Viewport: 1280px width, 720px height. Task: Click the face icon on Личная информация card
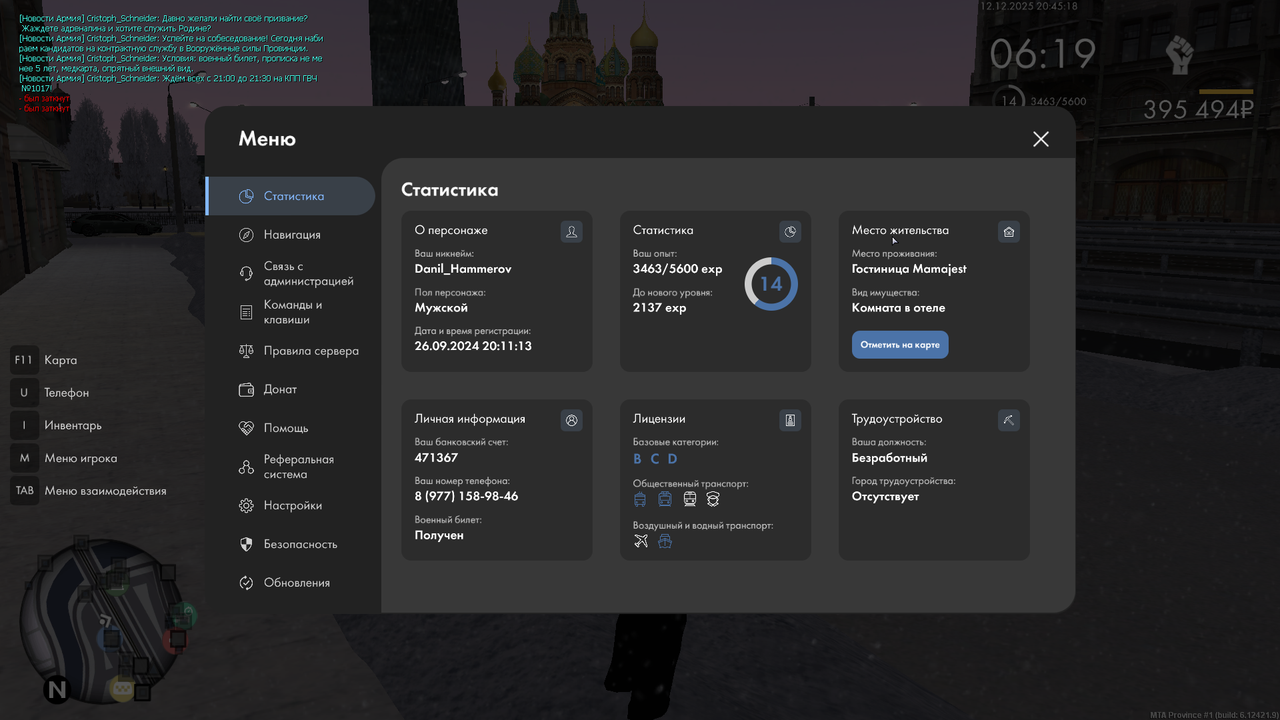pos(571,420)
